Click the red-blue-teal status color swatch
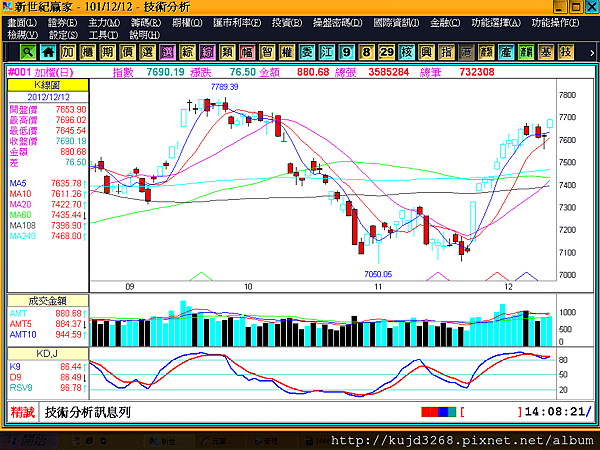Screen dimensions: 600x450 tap(439, 412)
